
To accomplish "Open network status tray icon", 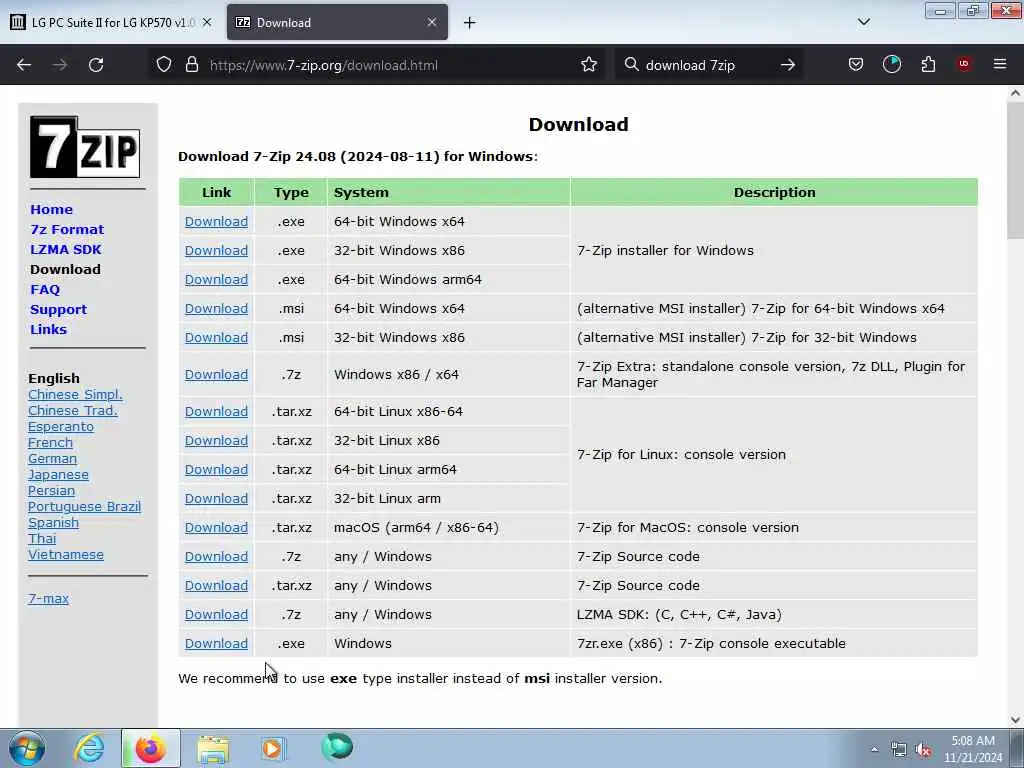I will tap(899, 750).
